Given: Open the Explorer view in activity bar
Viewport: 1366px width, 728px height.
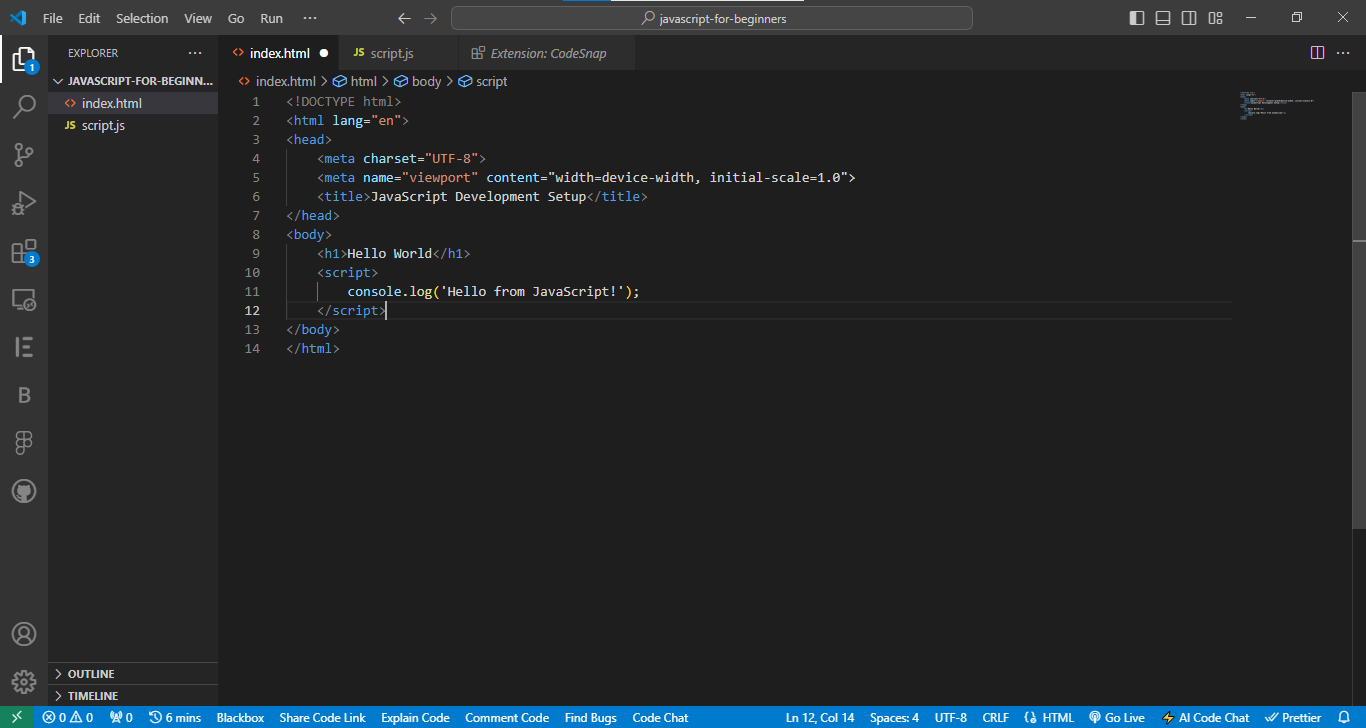Looking at the screenshot, I should coord(24,58).
